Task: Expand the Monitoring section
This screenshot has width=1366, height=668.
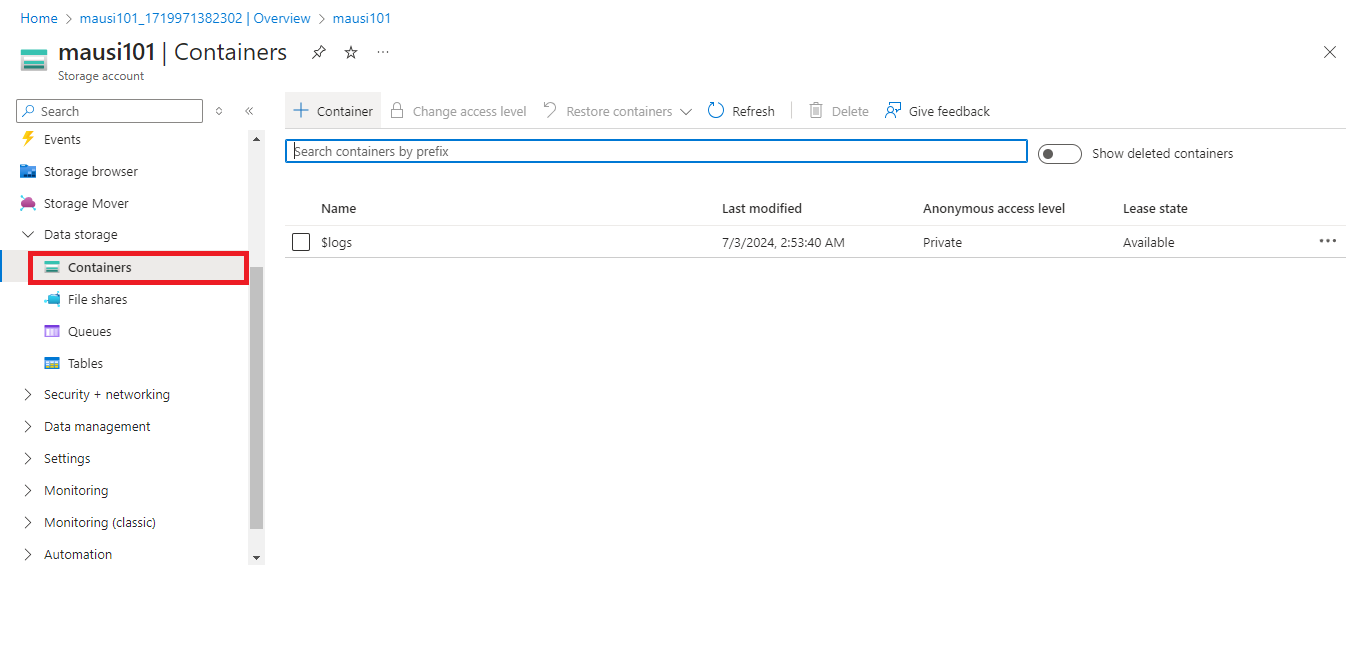Action: click(28, 490)
